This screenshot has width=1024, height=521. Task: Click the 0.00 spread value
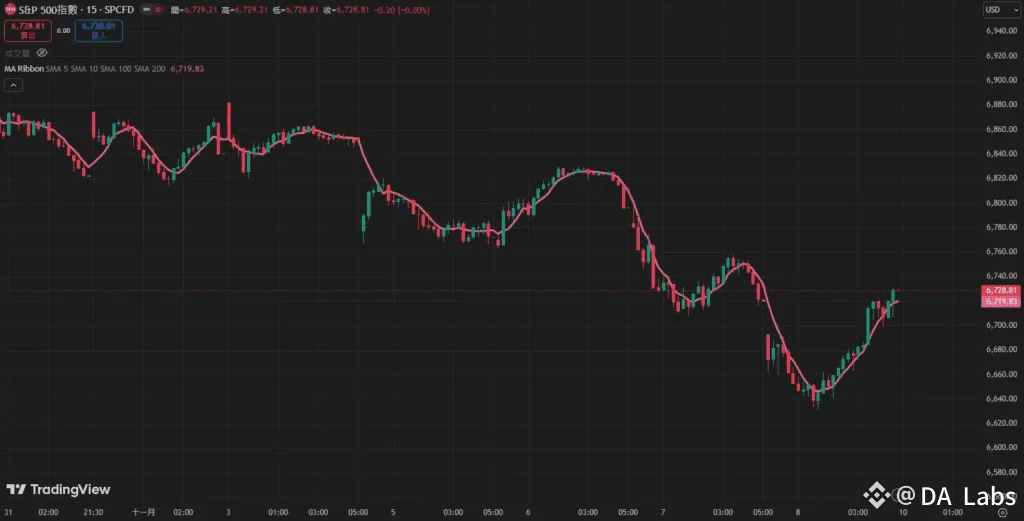tap(63, 31)
